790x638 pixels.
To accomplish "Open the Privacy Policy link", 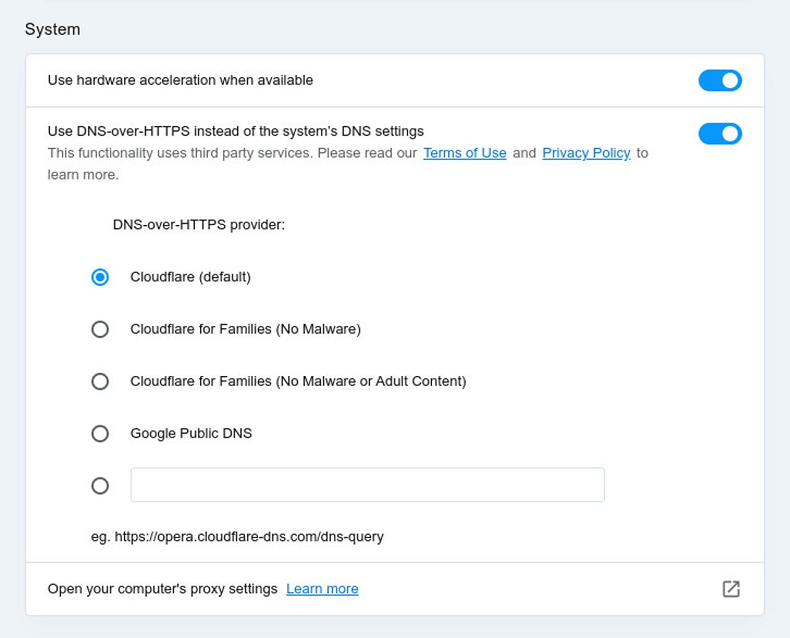I will [586, 153].
